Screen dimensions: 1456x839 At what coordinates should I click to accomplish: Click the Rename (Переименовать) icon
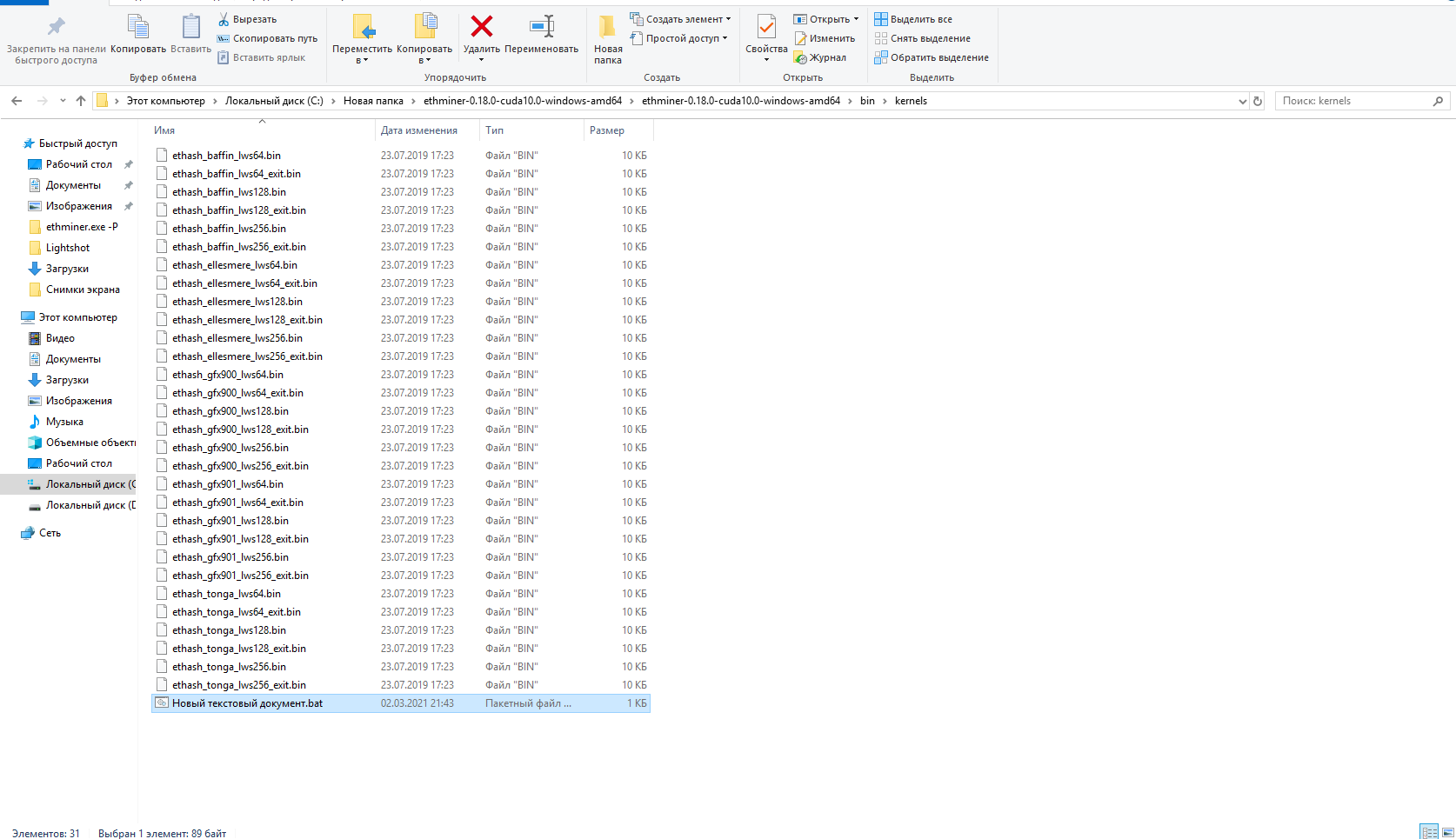[x=542, y=27]
